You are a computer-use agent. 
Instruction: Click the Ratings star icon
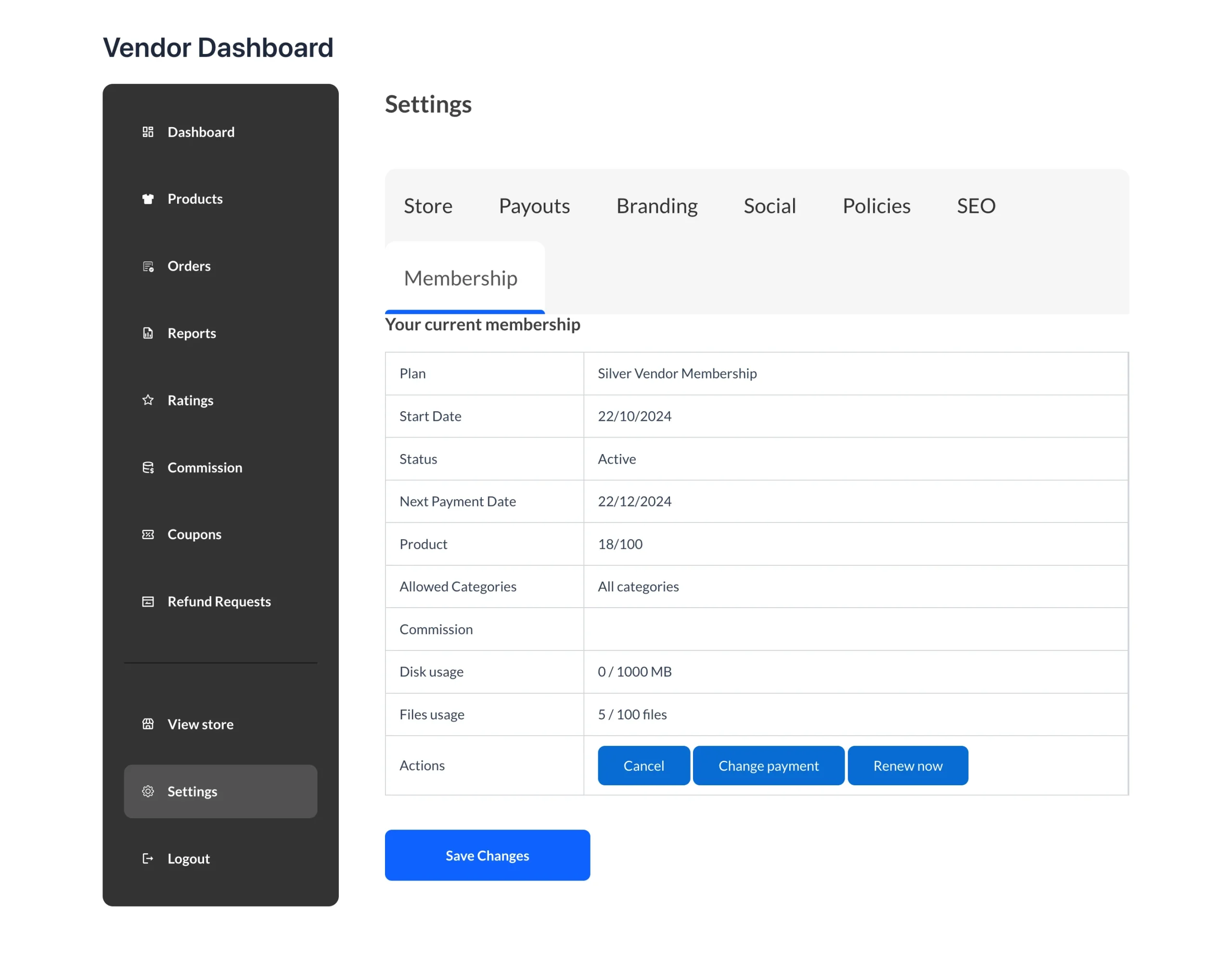point(148,401)
